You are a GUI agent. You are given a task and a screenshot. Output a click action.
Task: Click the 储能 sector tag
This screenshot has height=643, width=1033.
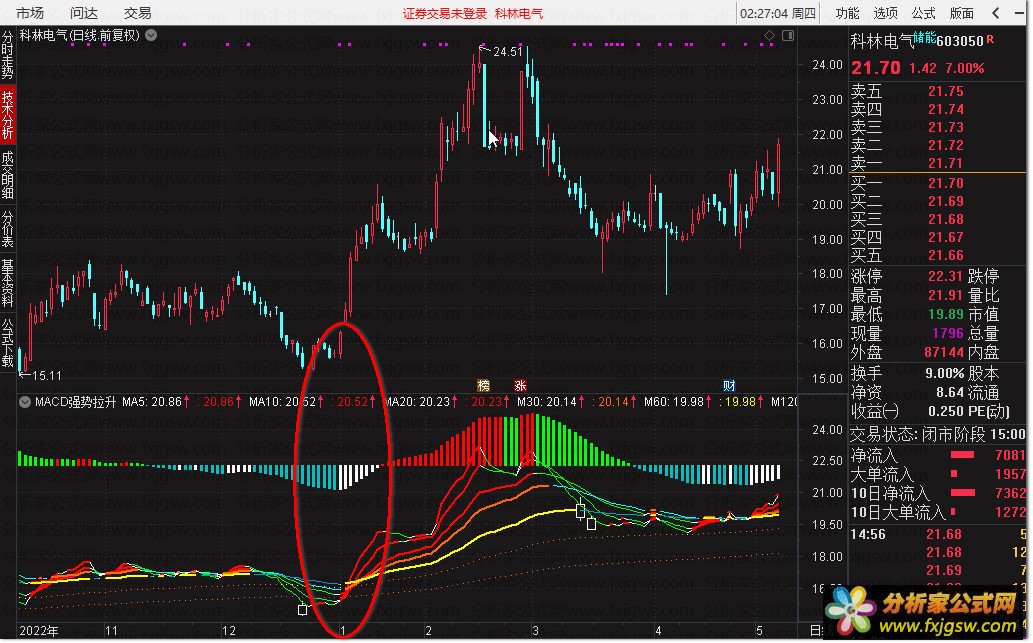pyautogui.click(x=924, y=38)
